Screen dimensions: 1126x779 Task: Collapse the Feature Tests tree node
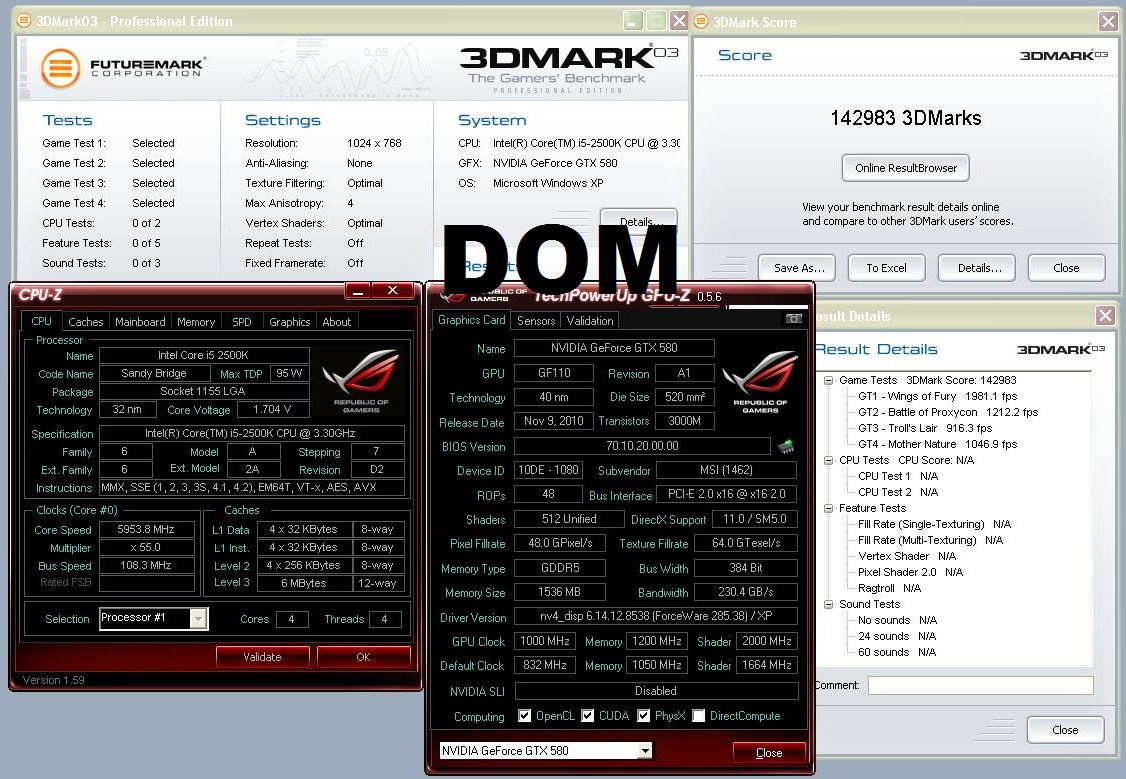click(829, 508)
